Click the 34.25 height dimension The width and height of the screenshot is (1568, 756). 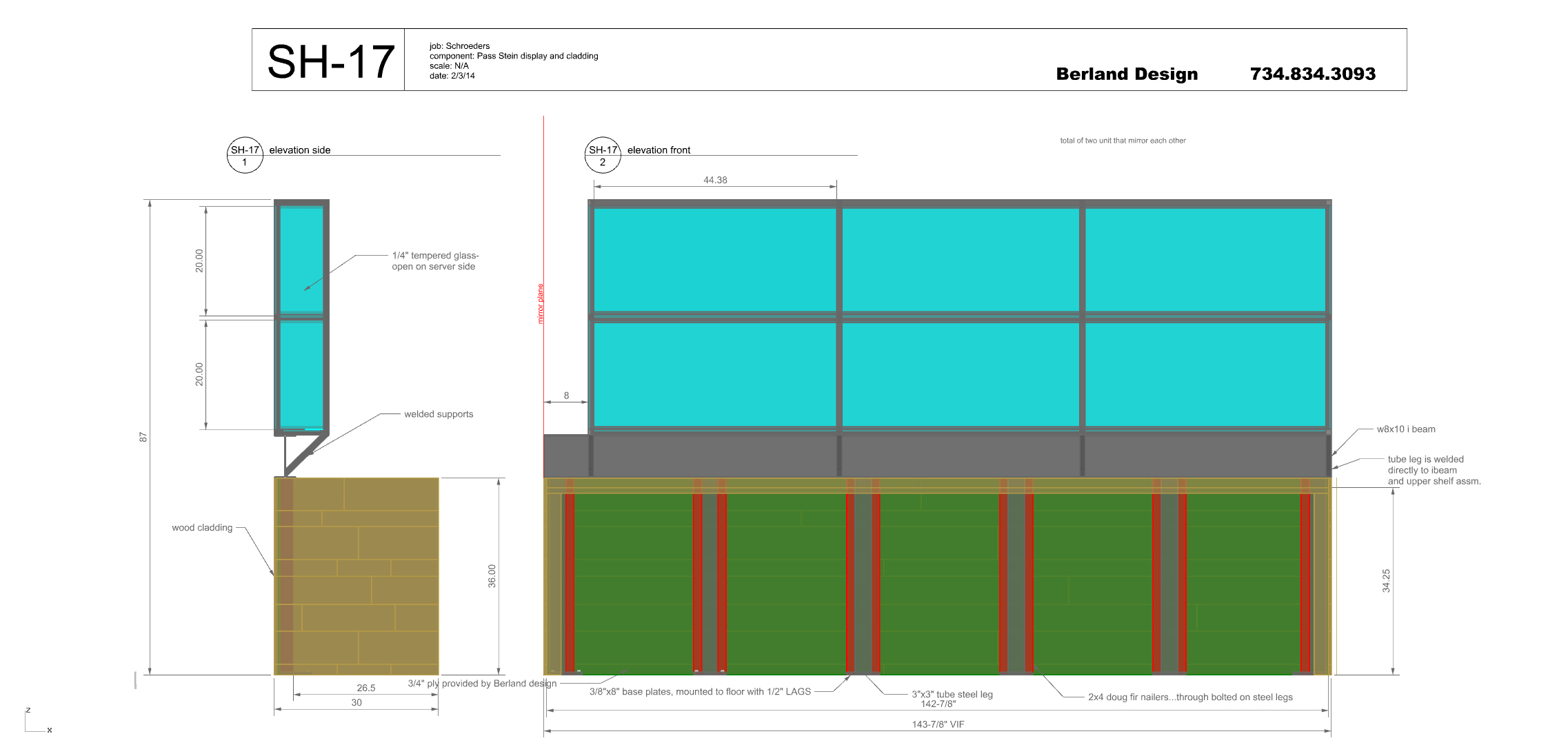click(x=1386, y=581)
